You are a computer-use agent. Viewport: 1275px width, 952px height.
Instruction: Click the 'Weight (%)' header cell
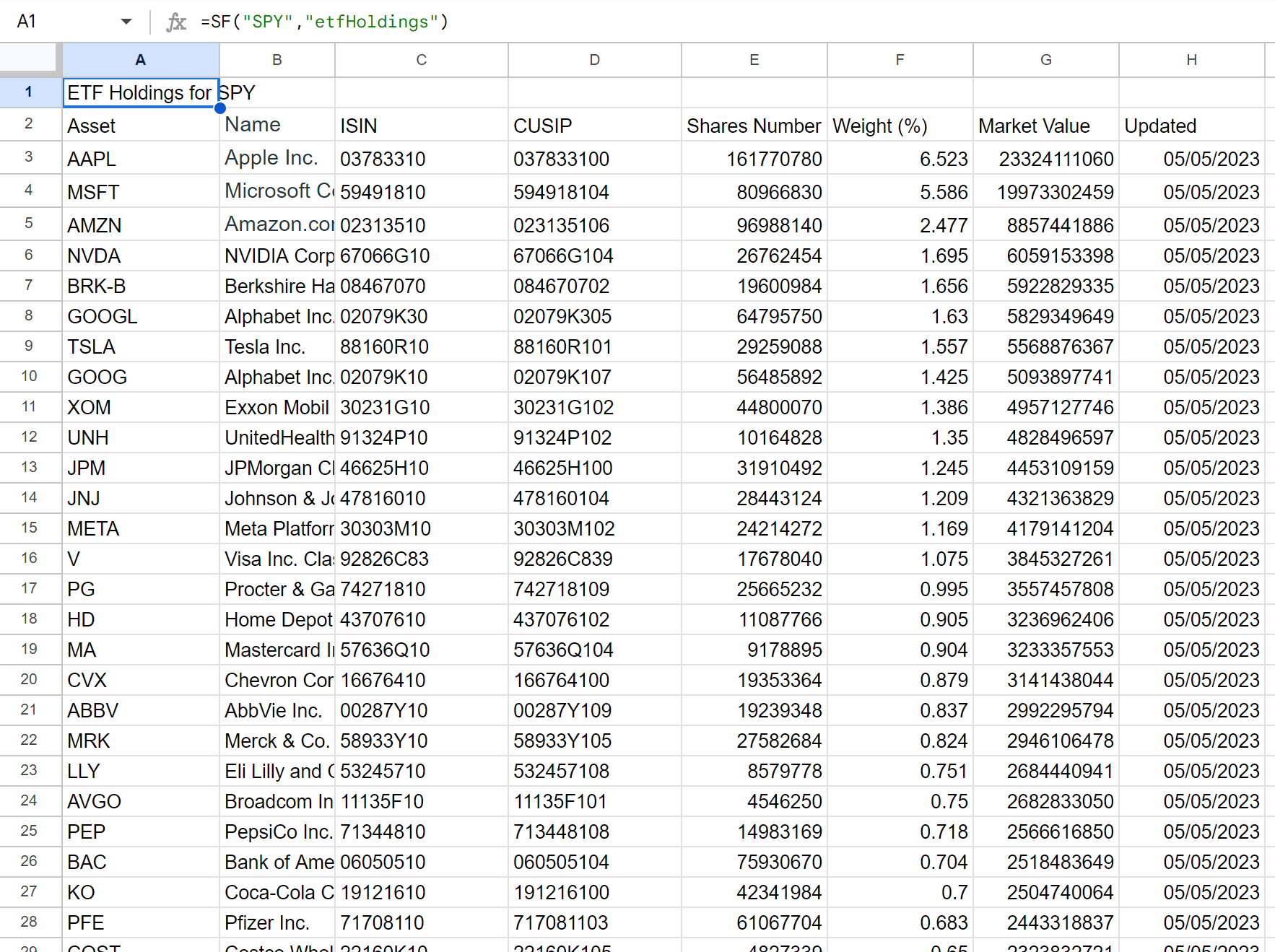click(x=900, y=125)
